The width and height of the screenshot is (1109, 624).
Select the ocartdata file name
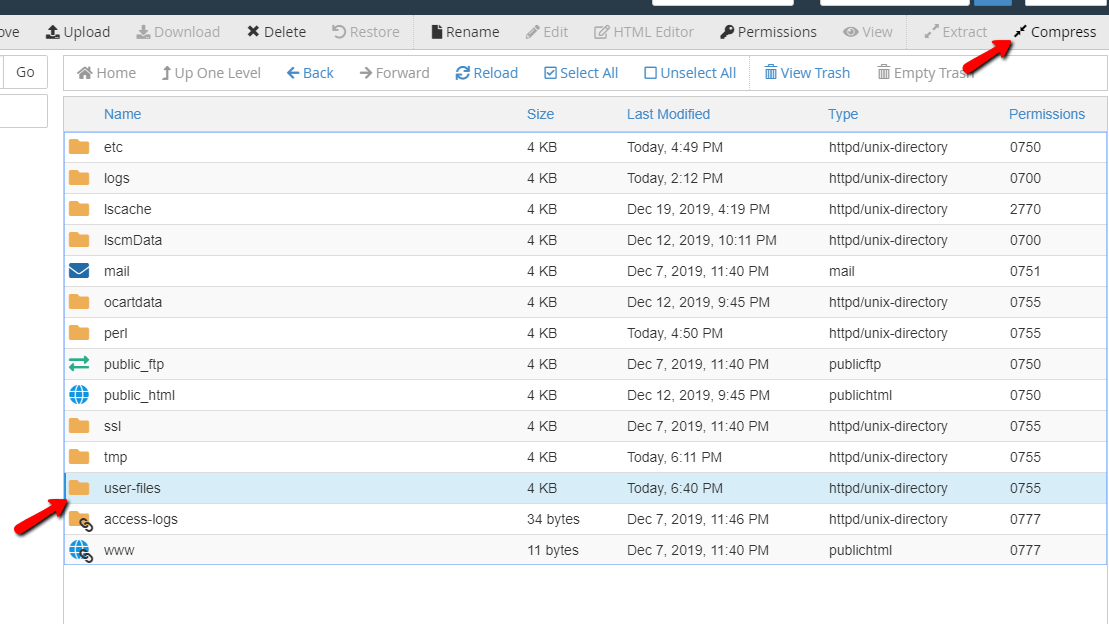(133, 302)
